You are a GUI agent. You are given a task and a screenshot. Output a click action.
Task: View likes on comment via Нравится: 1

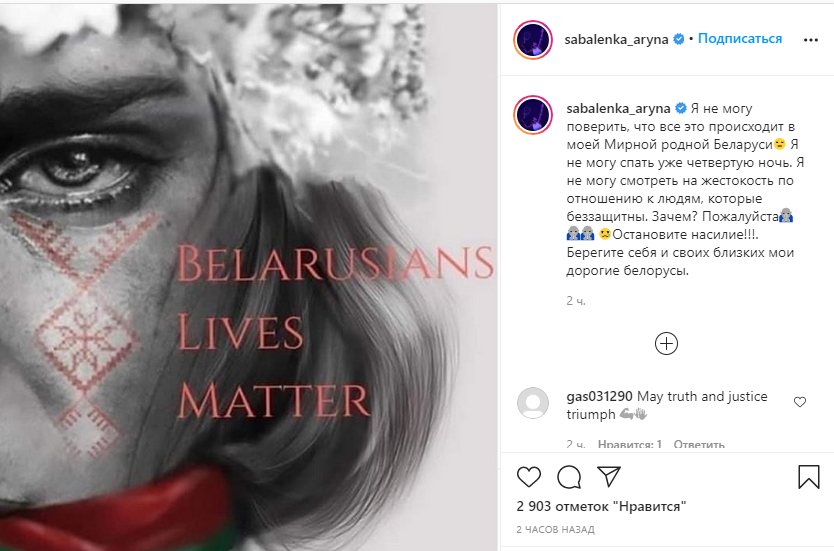(x=630, y=444)
